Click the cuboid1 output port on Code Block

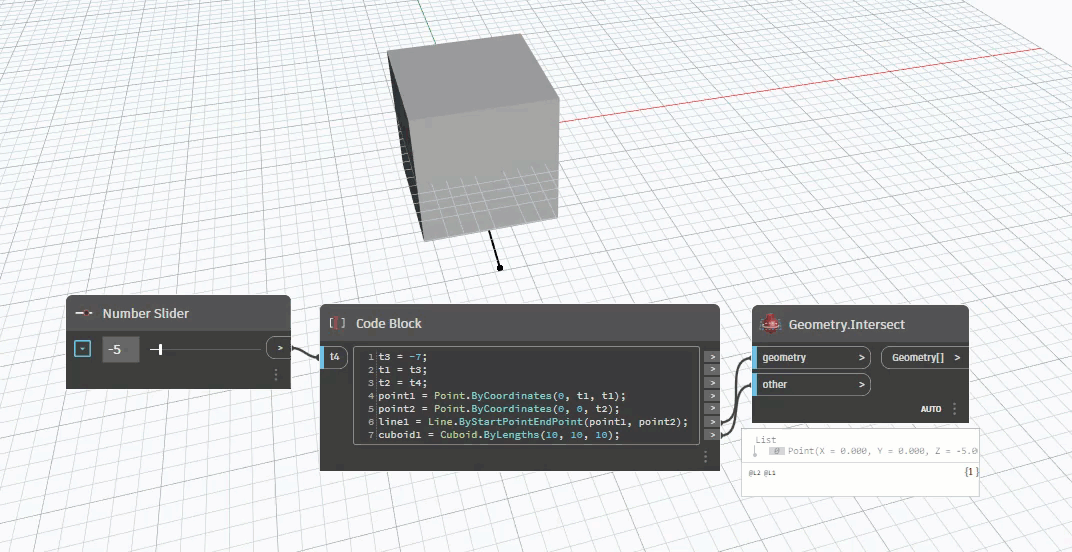pos(711,435)
